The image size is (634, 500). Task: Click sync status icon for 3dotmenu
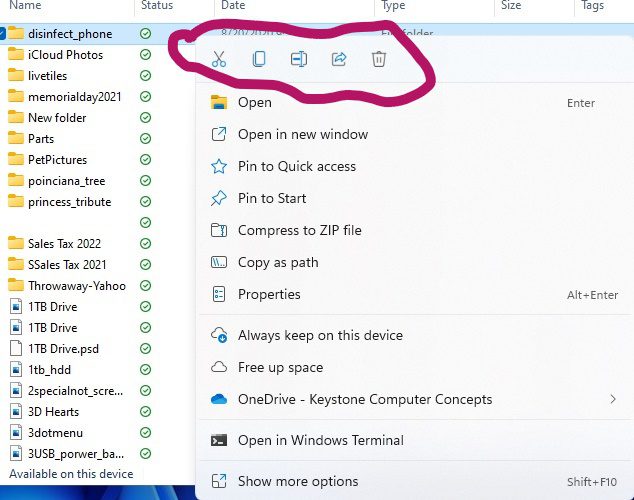[146, 433]
